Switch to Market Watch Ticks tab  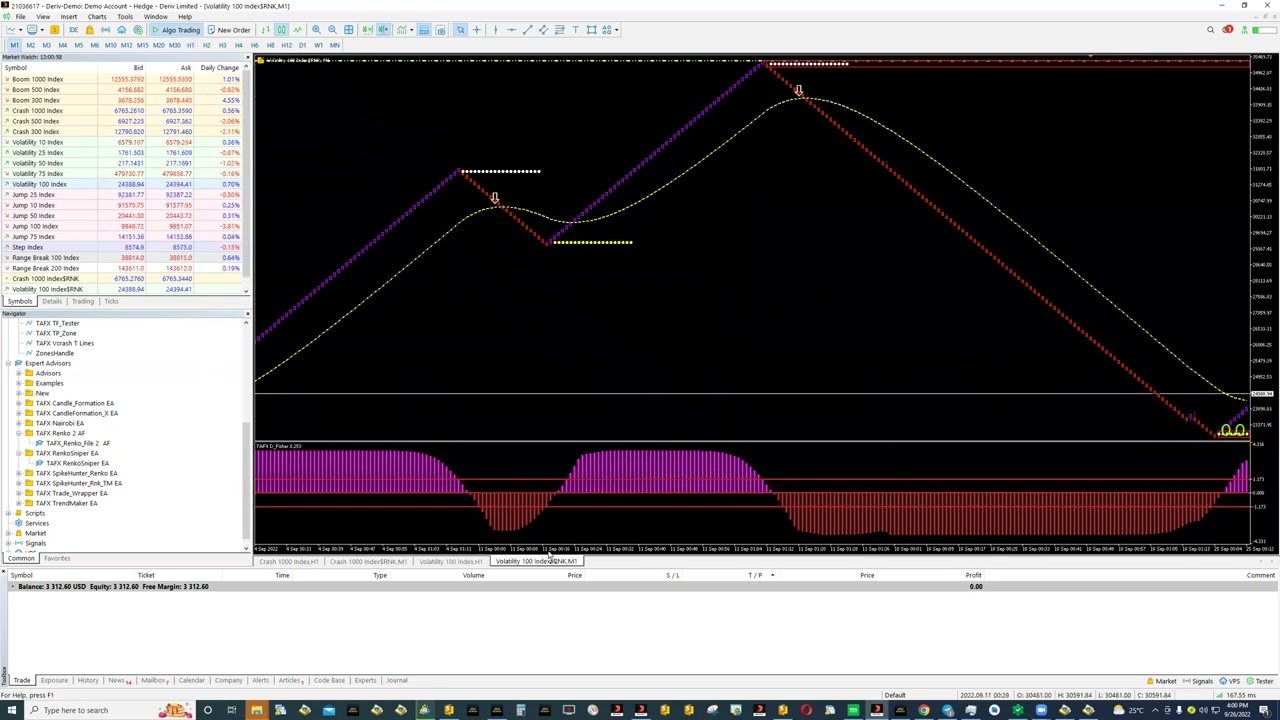pos(110,301)
